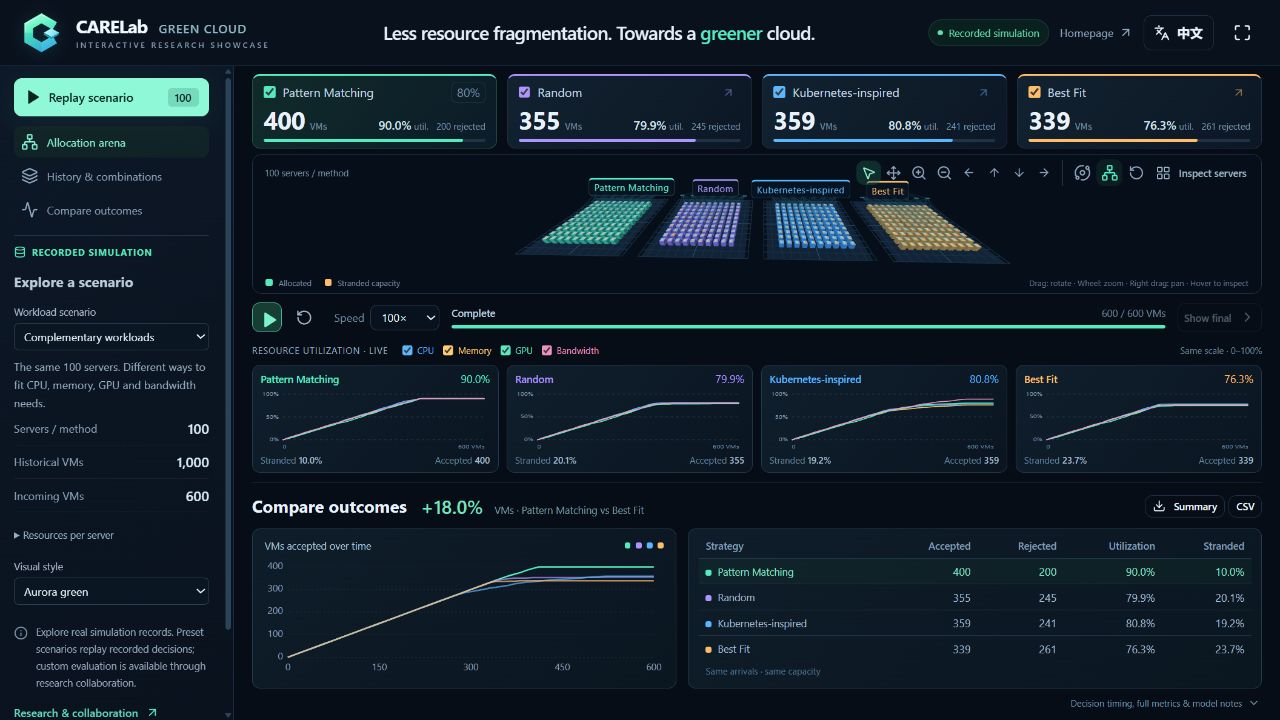This screenshot has height=720, width=1280.
Task: Click the right arrow view control
Action: pyautogui.click(x=1044, y=173)
